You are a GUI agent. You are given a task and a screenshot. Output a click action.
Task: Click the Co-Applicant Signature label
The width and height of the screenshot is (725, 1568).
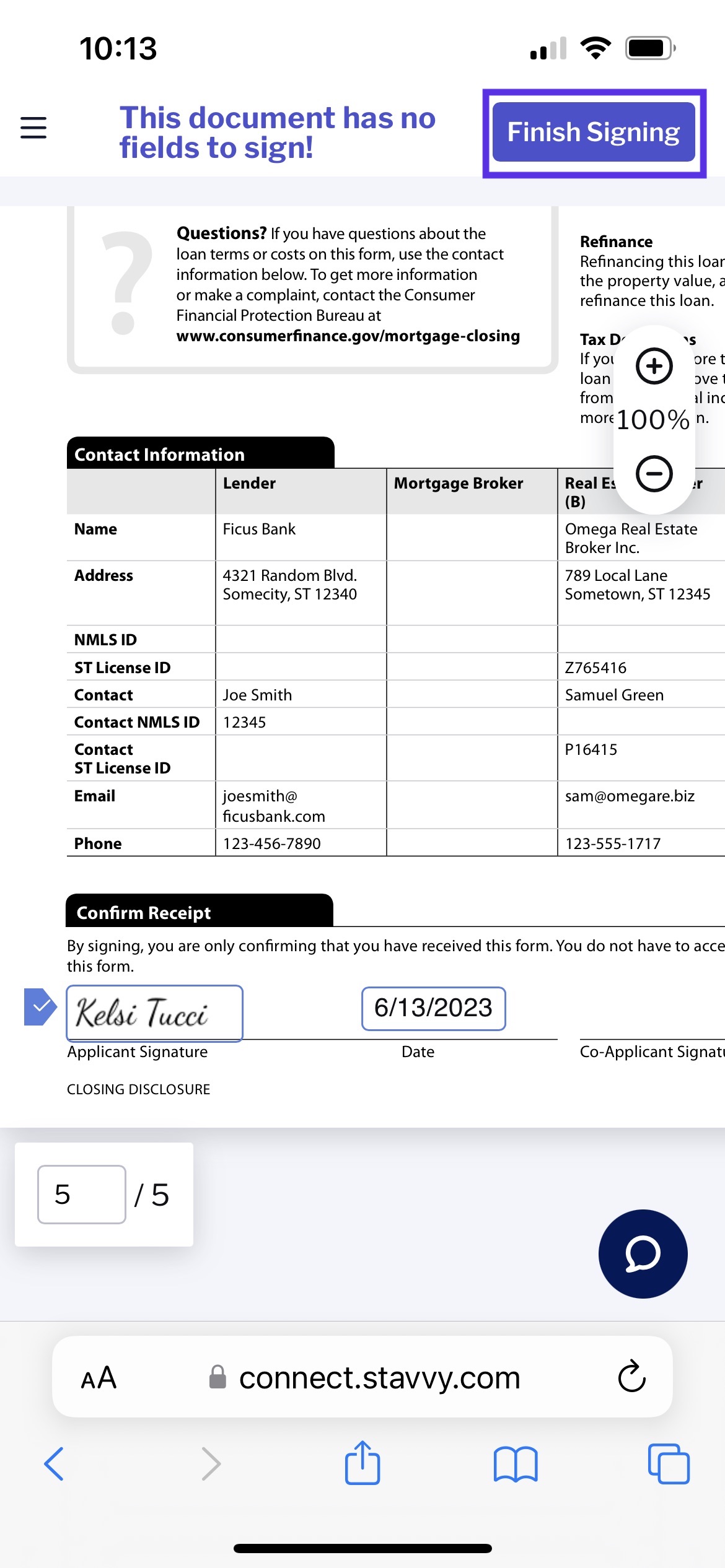coord(652,1052)
